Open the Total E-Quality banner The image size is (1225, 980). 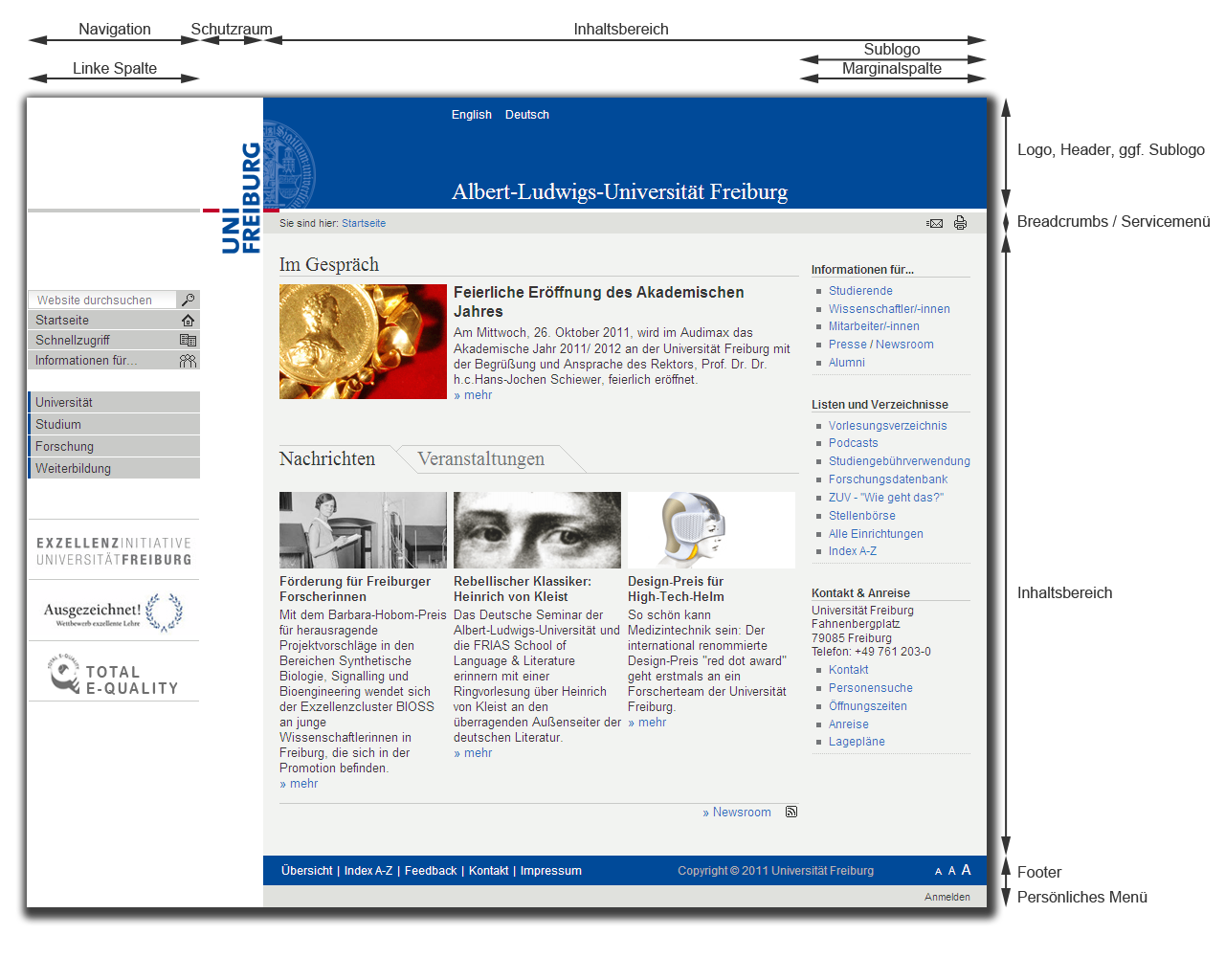pos(114,674)
